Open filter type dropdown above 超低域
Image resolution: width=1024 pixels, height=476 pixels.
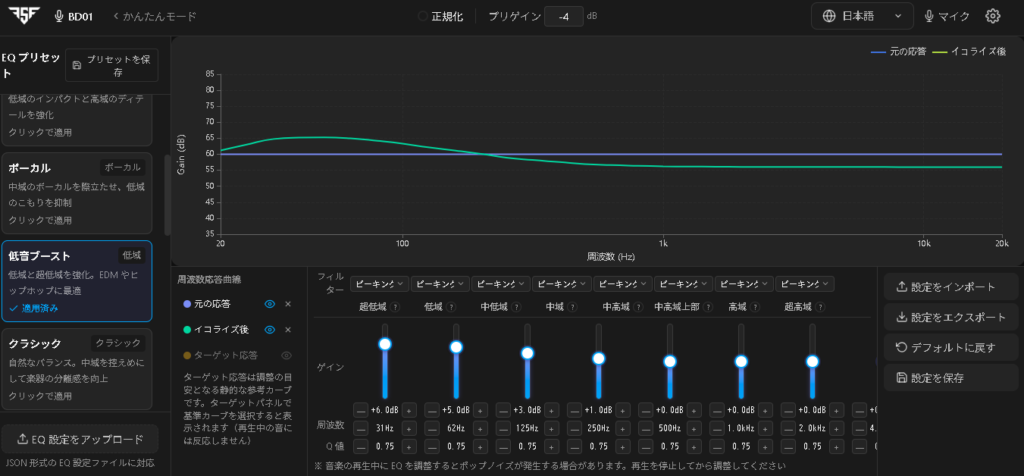[x=379, y=284]
